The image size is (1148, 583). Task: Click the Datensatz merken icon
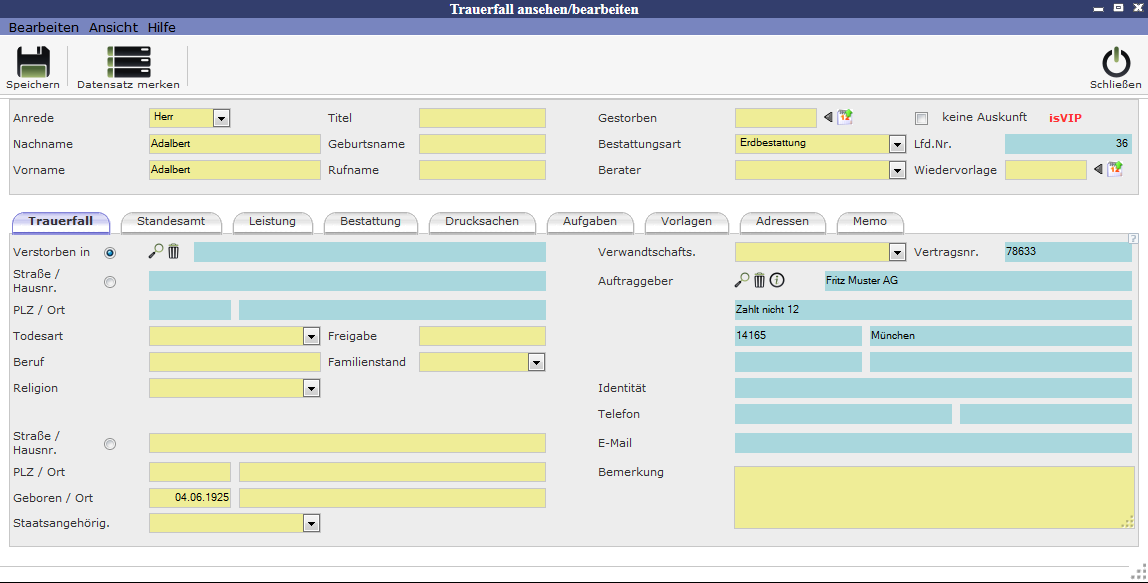tap(128, 63)
